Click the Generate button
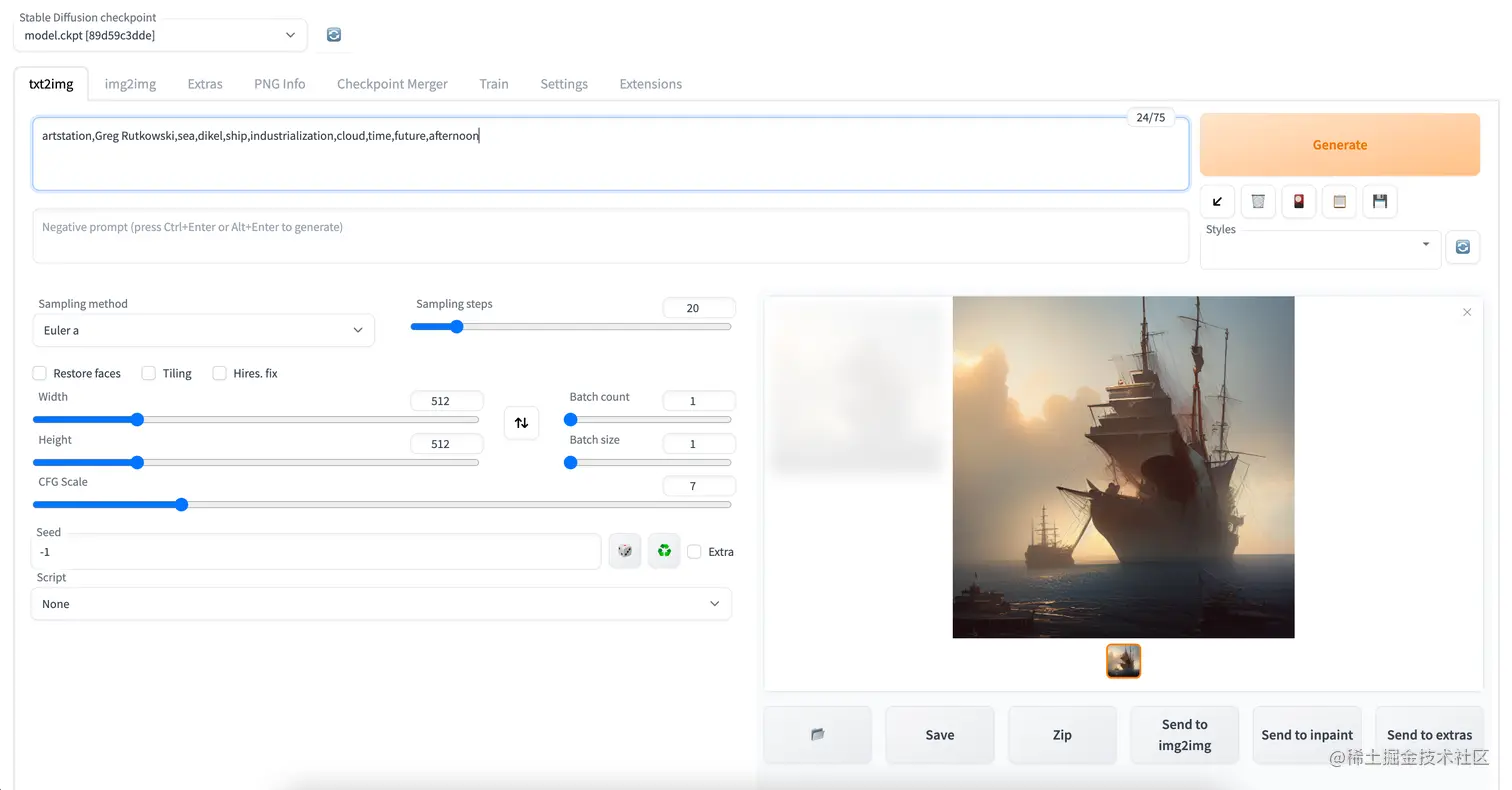This screenshot has width=1512, height=790. pyautogui.click(x=1340, y=145)
